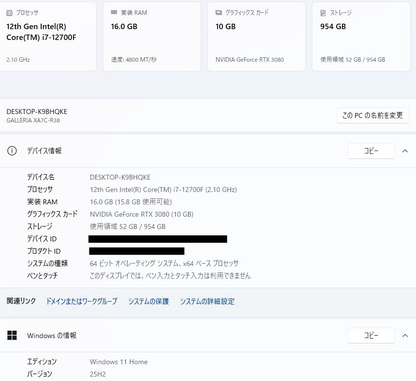This screenshot has height=381, width=416.
Task: Click the ストレージ row value 使用領域 52 GB / 954 GB
Action: [x=128, y=227]
